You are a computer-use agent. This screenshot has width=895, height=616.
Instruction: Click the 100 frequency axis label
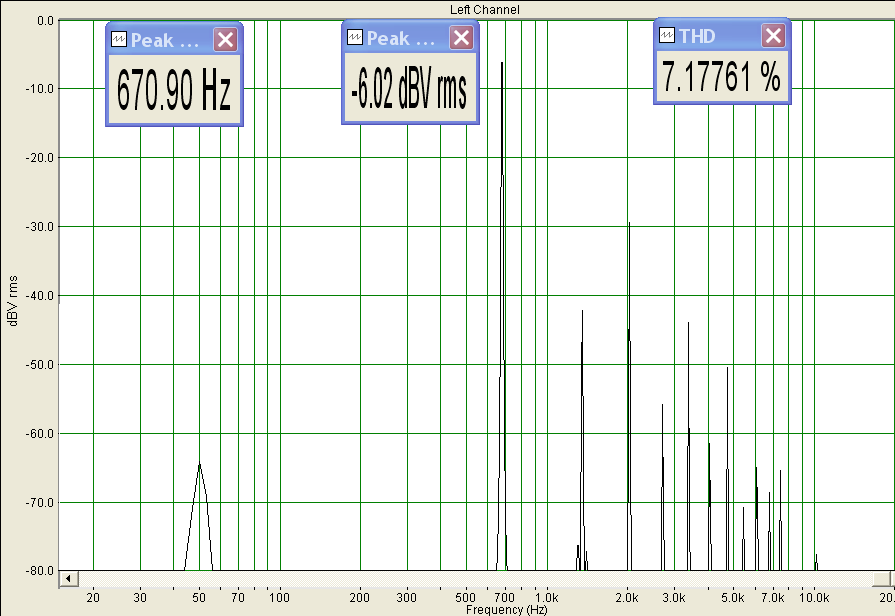pyautogui.click(x=279, y=598)
